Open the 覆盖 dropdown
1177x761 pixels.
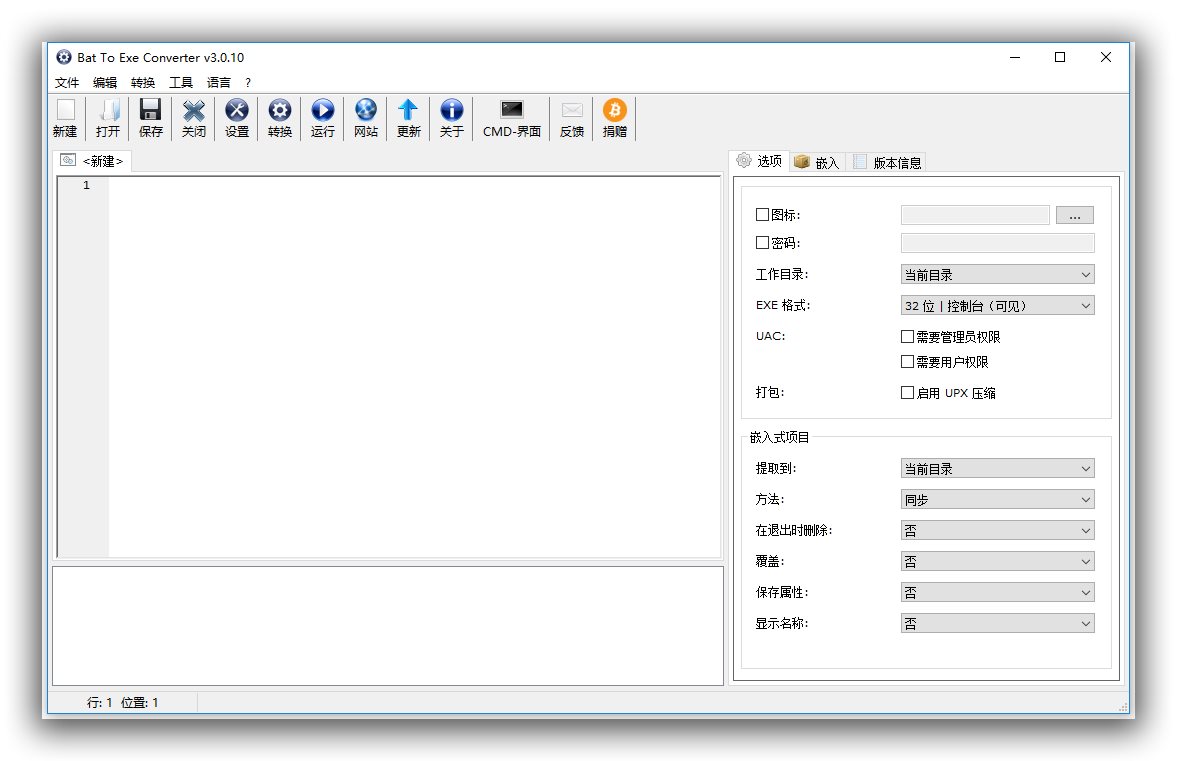point(998,561)
